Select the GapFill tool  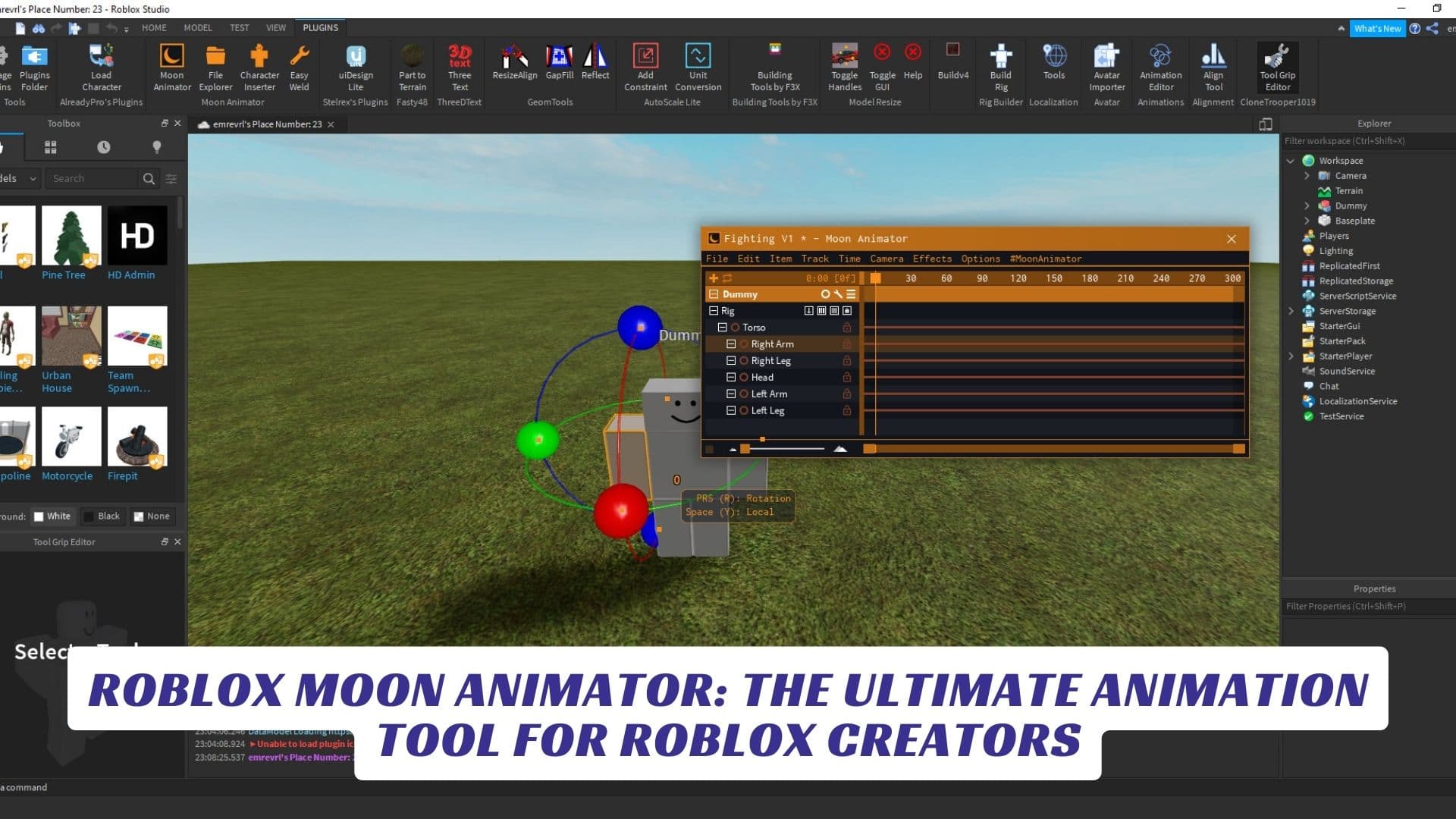click(x=559, y=62)
